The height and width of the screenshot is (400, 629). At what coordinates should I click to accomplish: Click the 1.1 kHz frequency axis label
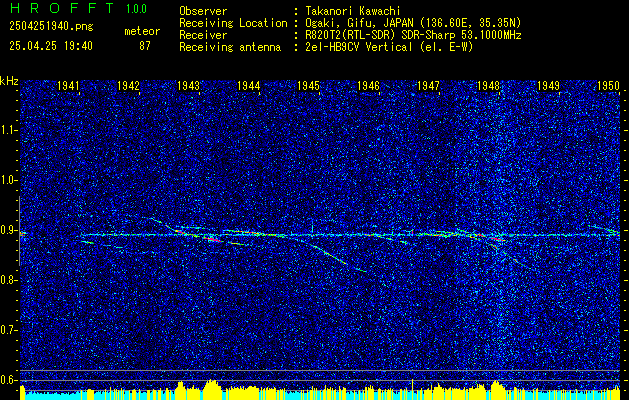coord(7,130)
